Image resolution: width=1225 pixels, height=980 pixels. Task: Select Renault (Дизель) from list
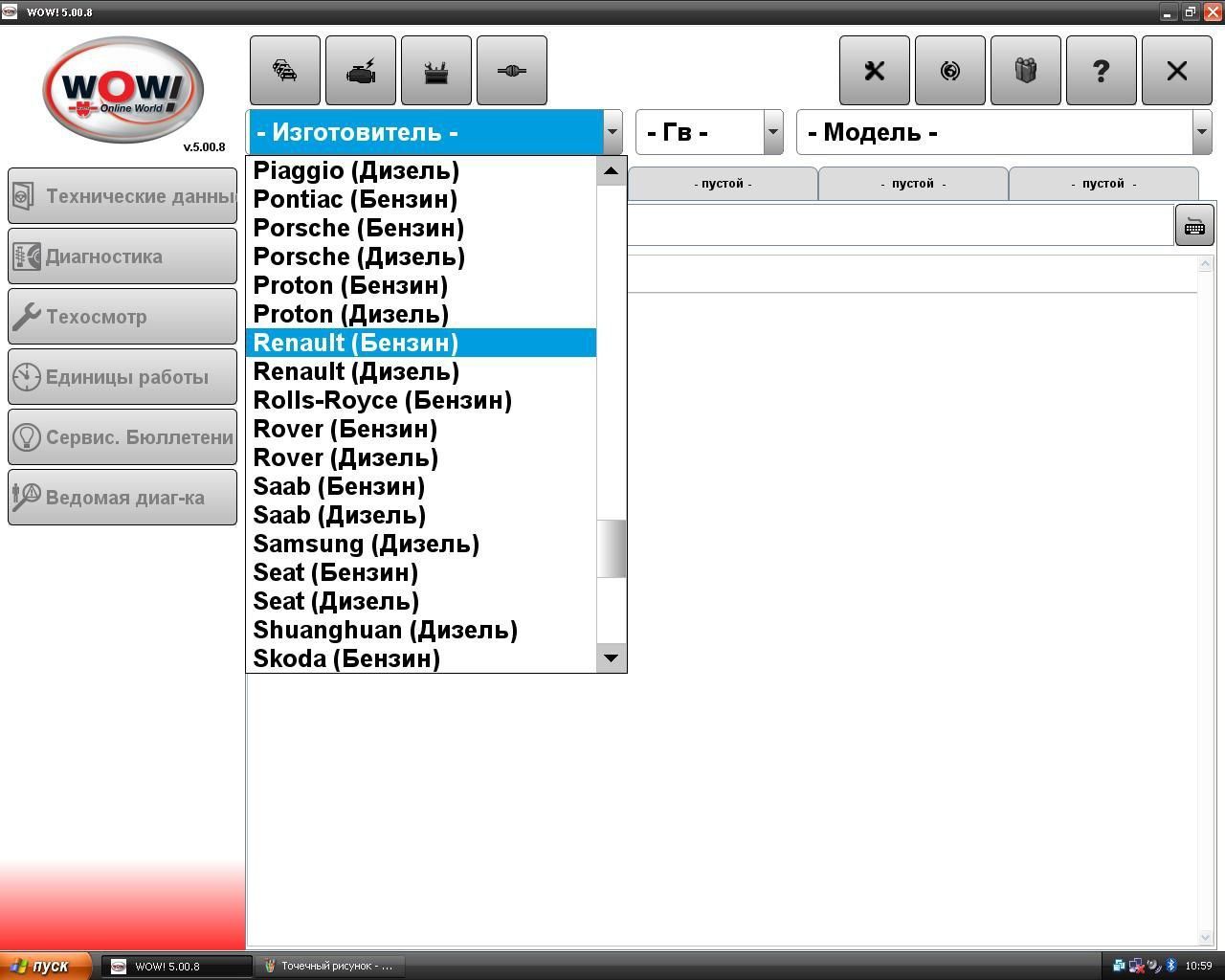point(421,371)
